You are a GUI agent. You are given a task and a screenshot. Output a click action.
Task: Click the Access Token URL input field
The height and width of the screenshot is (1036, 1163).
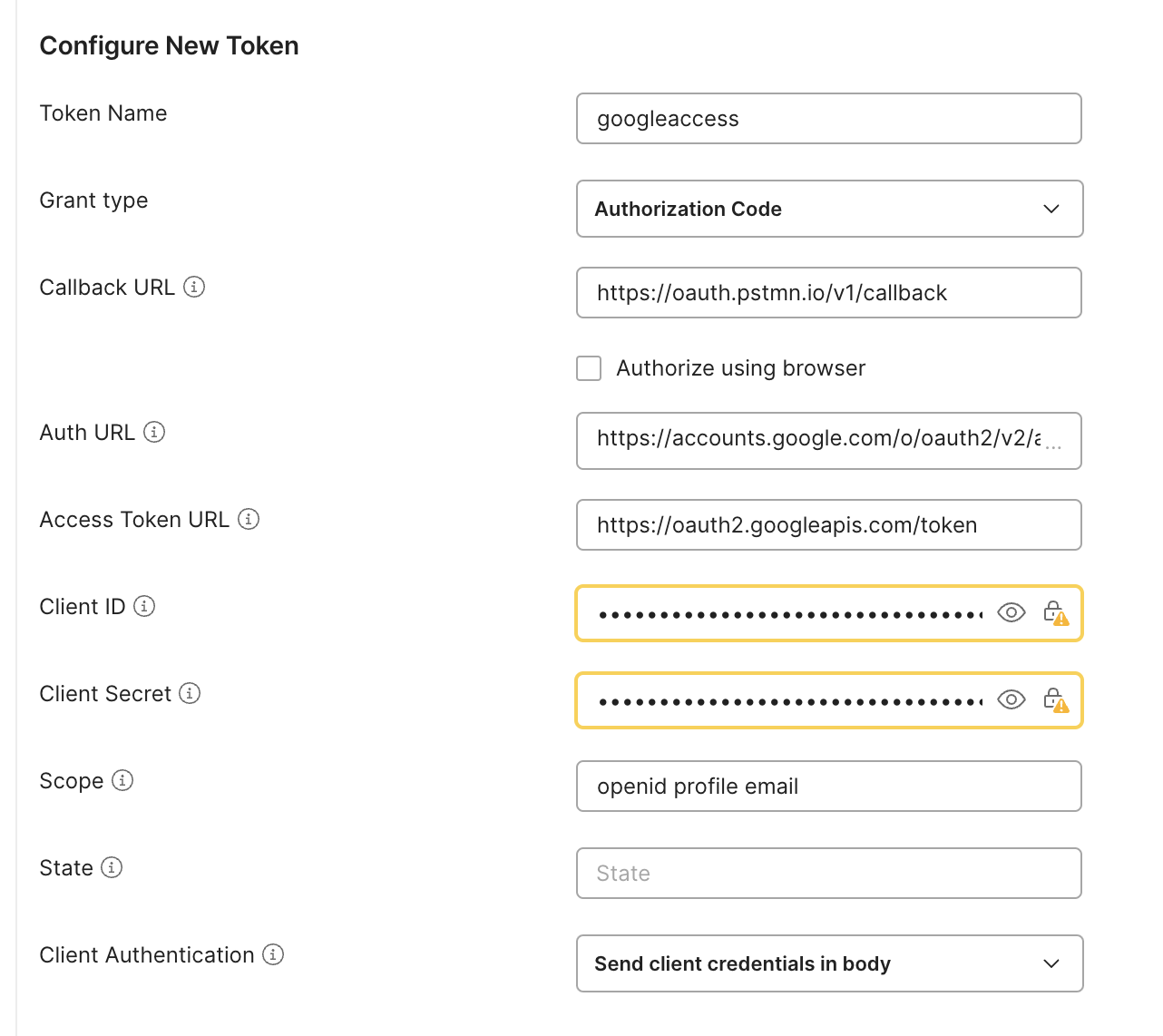(829, 525)
